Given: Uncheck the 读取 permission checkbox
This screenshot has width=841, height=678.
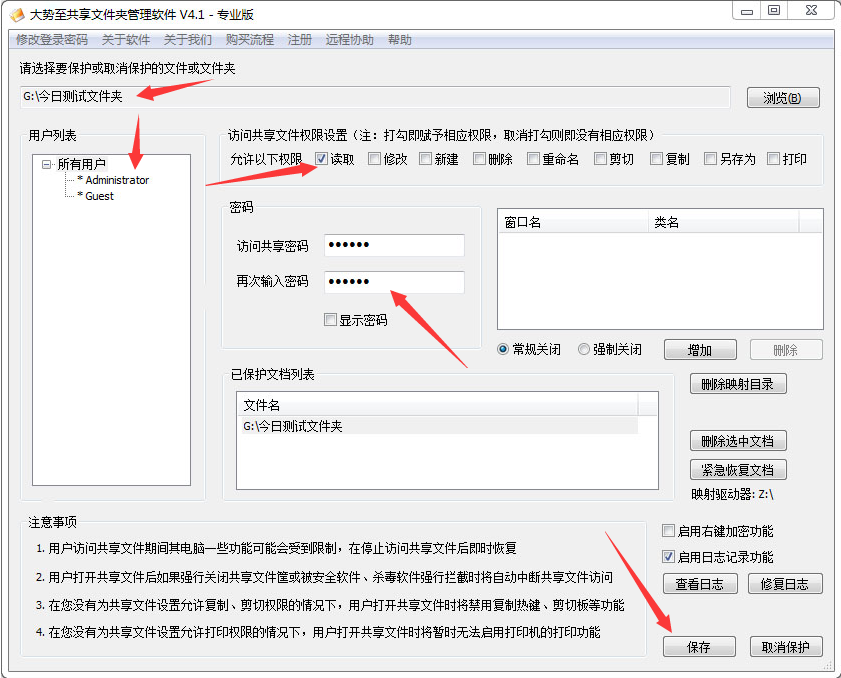Looking at the screenshot, I should point(321,159).
